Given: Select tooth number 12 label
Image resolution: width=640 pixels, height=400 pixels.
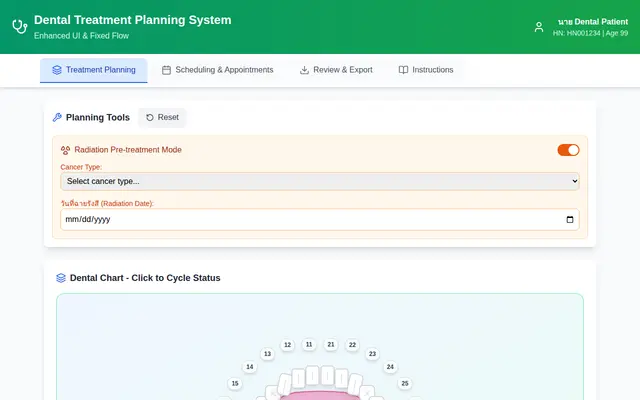Looking at the screenshot, I should pyautogui.click(x=287, y=345).
